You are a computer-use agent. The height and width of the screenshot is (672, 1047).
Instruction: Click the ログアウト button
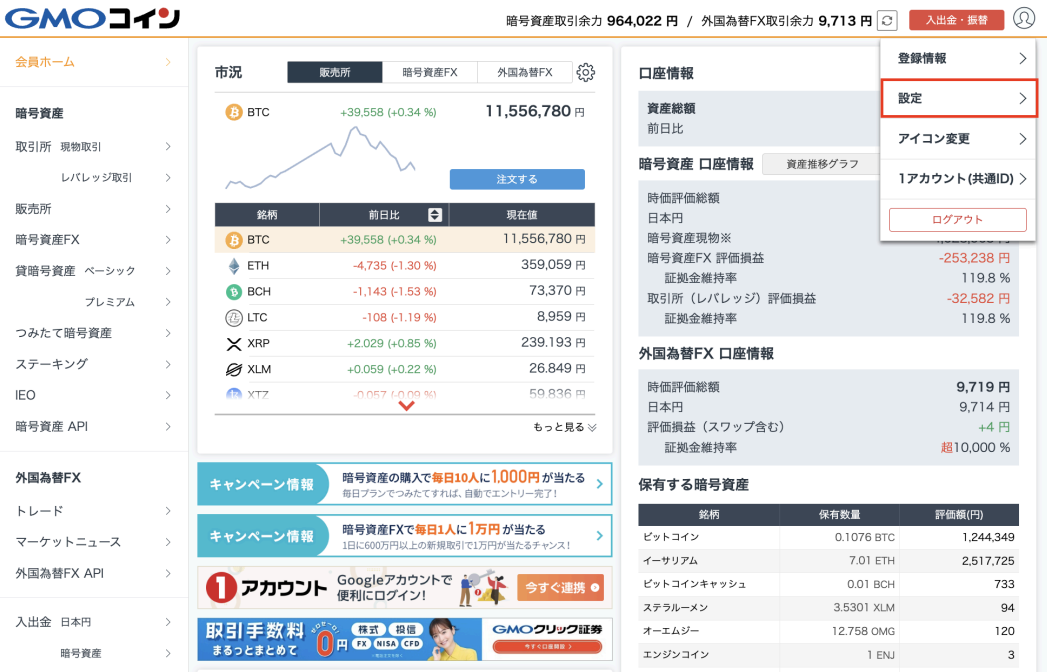pyautogui.click(x=958, y=220)
